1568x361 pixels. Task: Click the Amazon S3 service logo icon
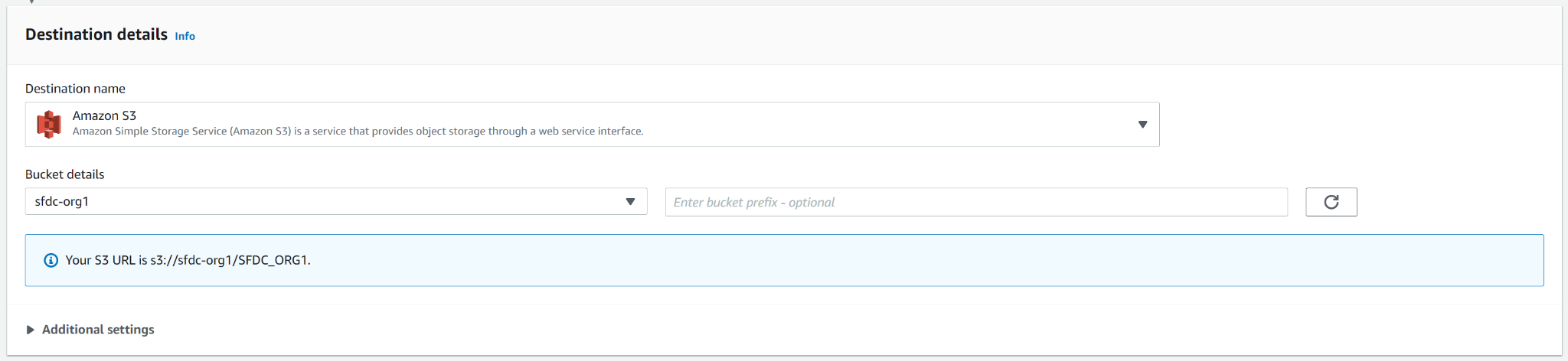(x=49, y=124)
